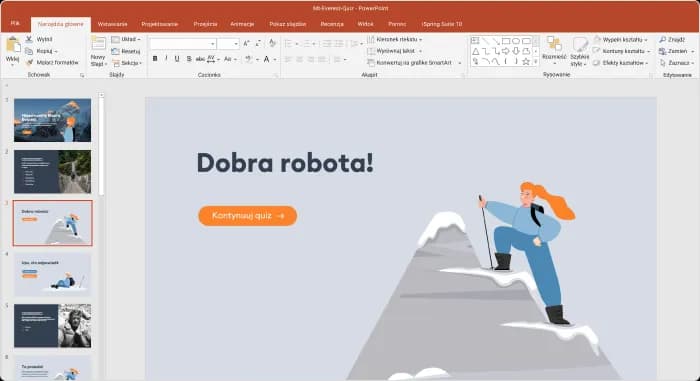The height and width of the screenshot is (381, 700).
Task: Switch to Wstawianie insert tab
Action: coord(112,24)
